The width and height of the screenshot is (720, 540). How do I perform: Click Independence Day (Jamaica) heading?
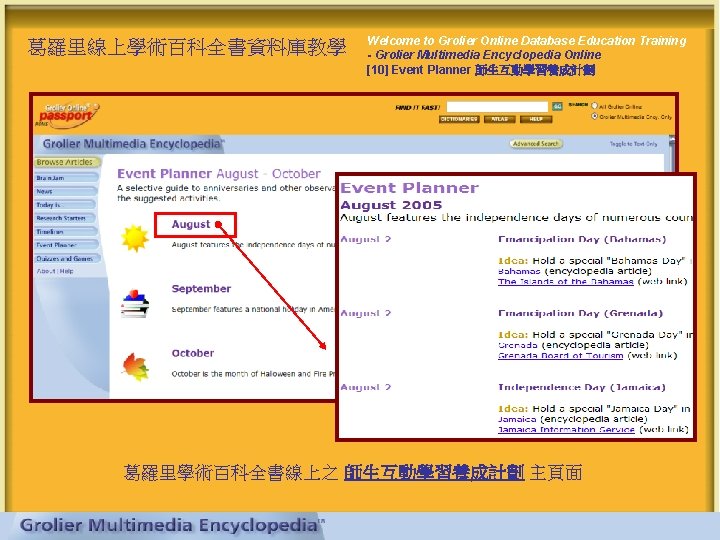(582, 387)
